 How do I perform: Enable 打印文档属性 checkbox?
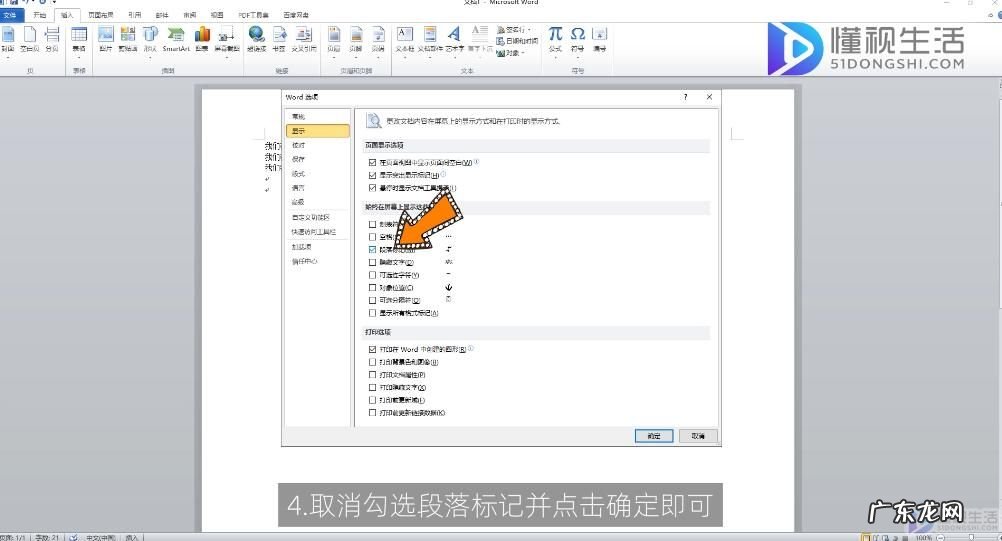point(373,375)
